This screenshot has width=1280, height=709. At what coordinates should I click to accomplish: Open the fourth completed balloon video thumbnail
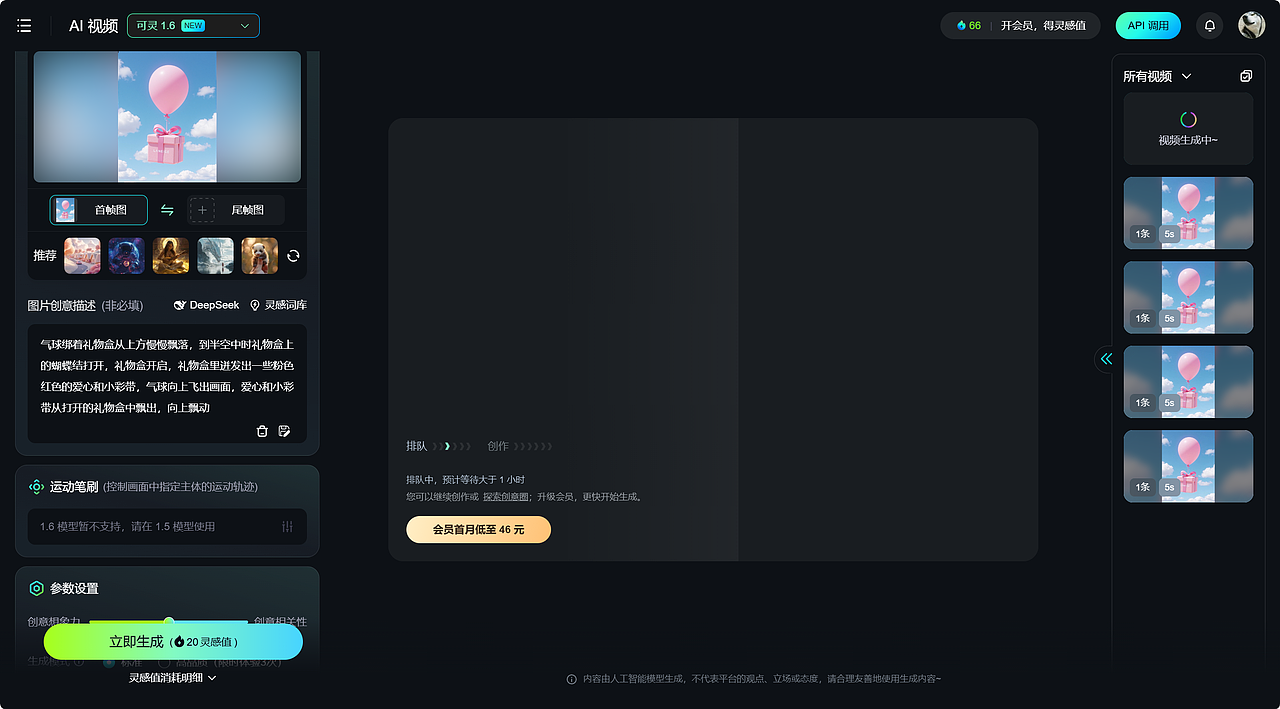[x=1188, y=466]
